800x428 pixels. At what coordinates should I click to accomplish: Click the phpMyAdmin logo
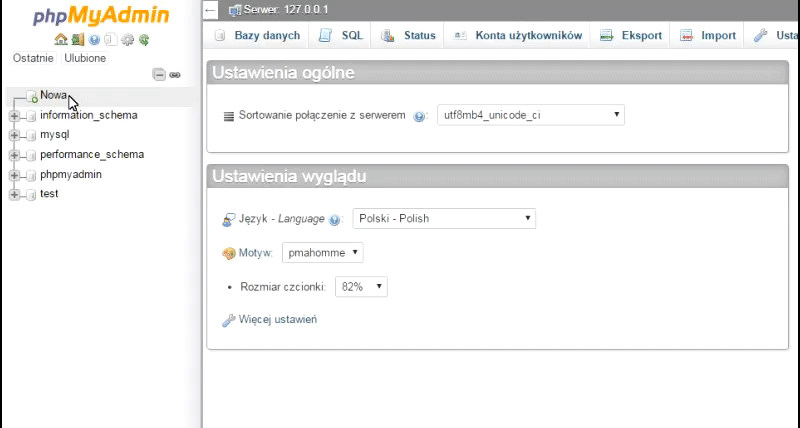click(x=101, y=16)
